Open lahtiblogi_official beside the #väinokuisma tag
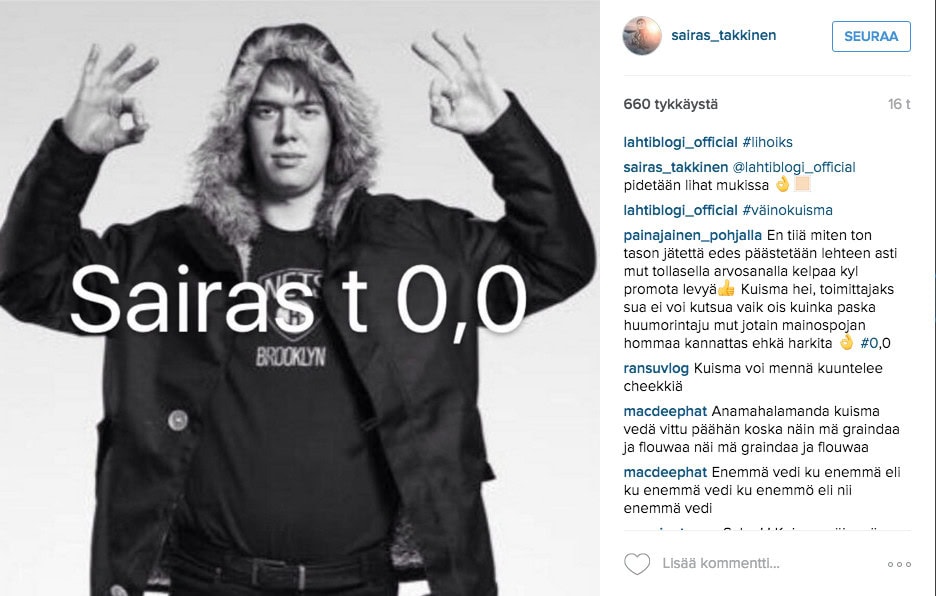 pos(681,210)
